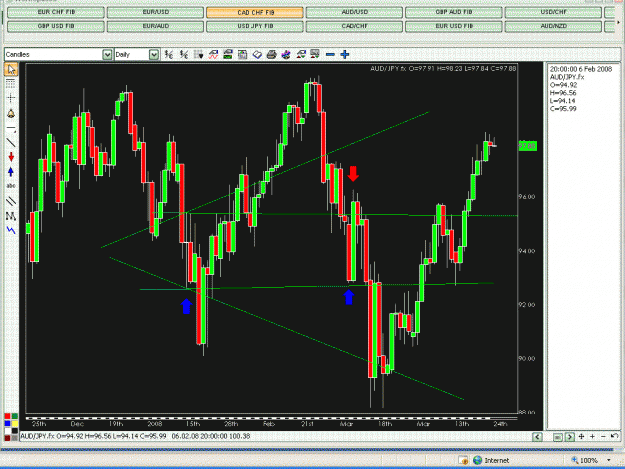Reset chart view with undo arrow icon
The width and height of the screenshot is (625, 469).
(614, 437)
